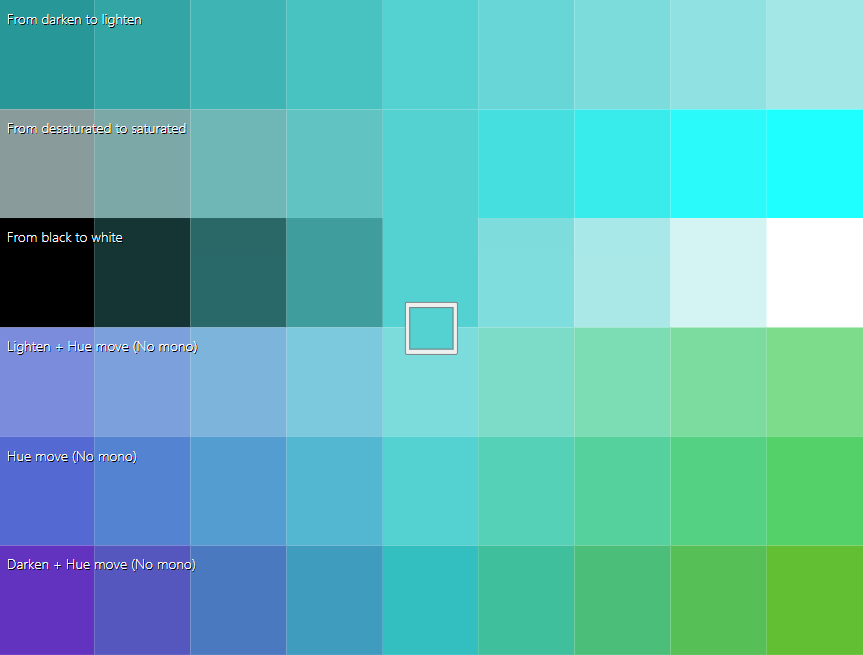Pick the pure white swatch in black-to-white row
Image resolution: width=863 pixels, height=655 pixels.
click(x=815, y=272)
